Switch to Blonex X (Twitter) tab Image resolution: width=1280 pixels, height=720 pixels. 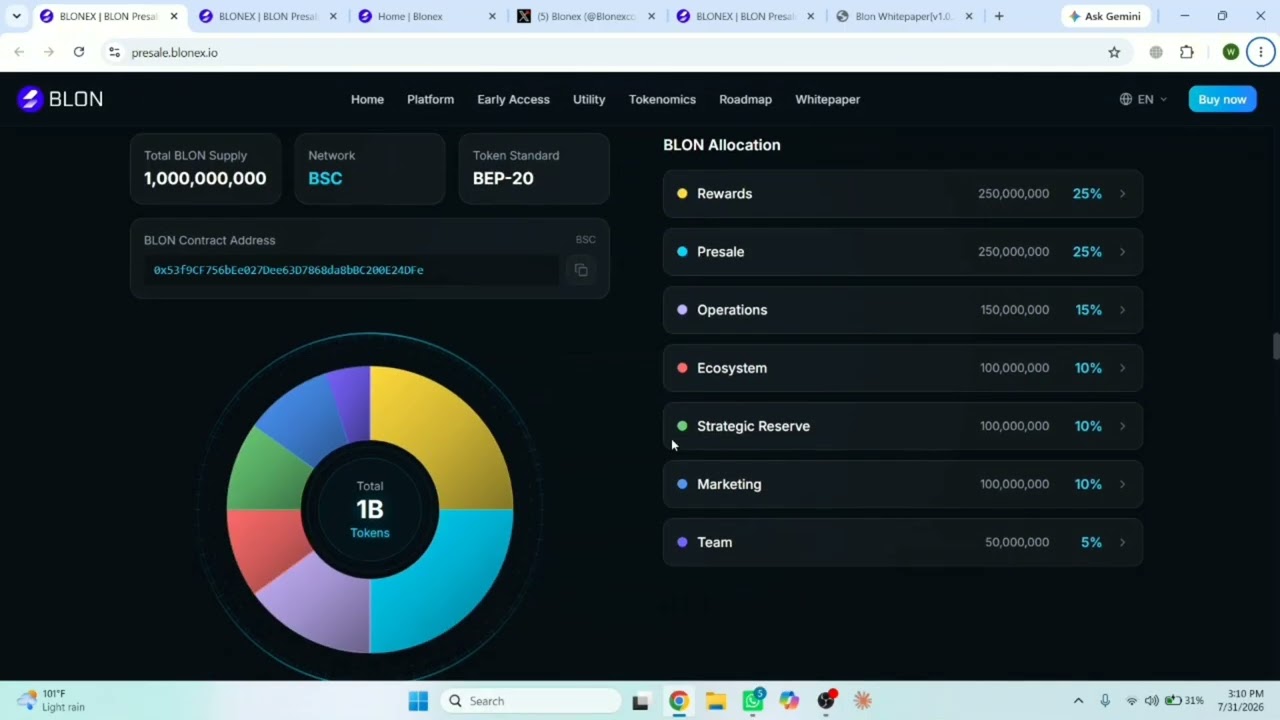(584, 16)
